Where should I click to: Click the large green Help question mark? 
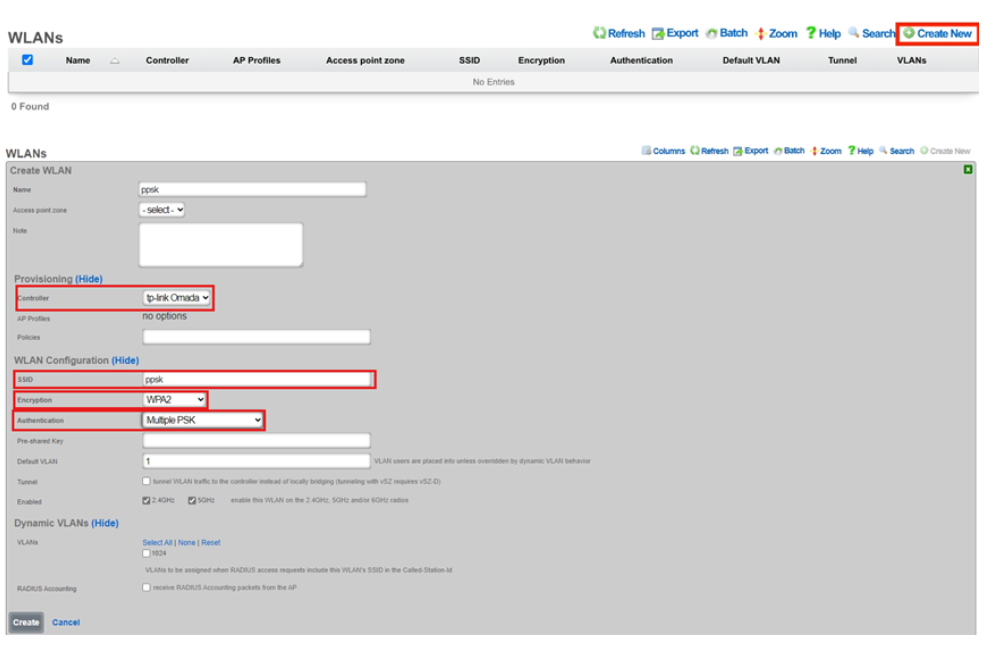(x=811, y=33)
